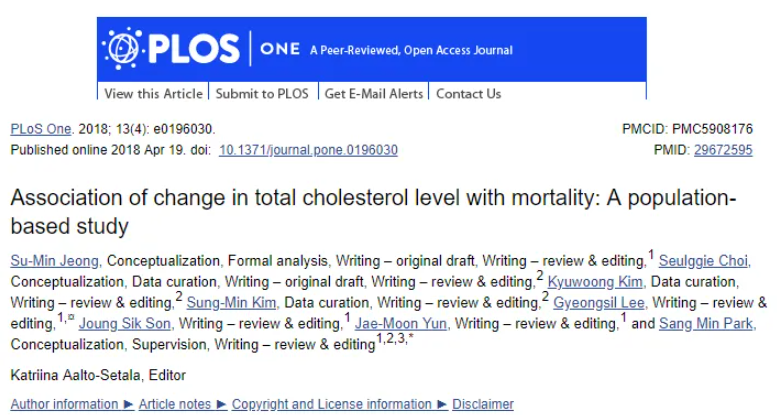
Task: Open the Submit to PLOS tab
Action: (x=262, y=93)
